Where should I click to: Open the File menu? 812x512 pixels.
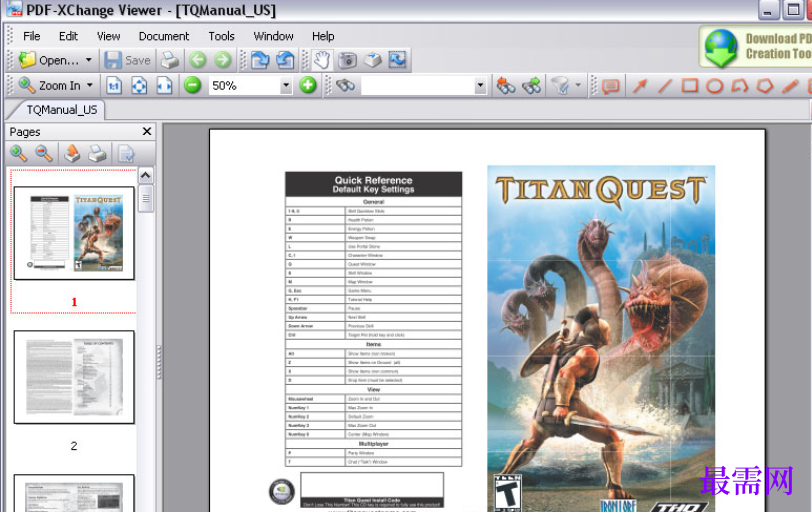pos(32,36)
